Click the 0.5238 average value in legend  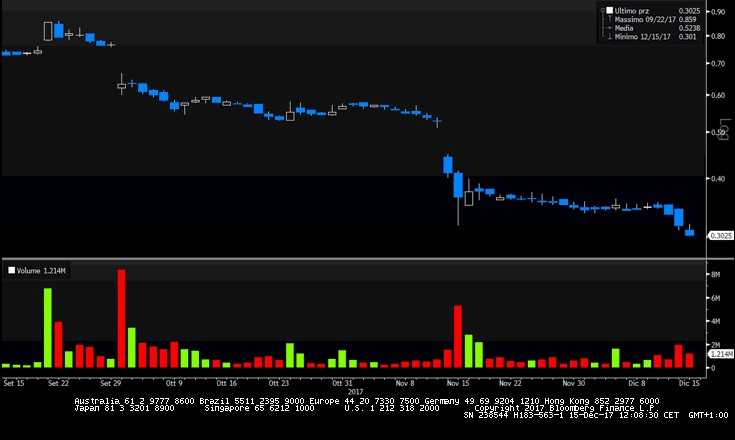pos(690,28)
